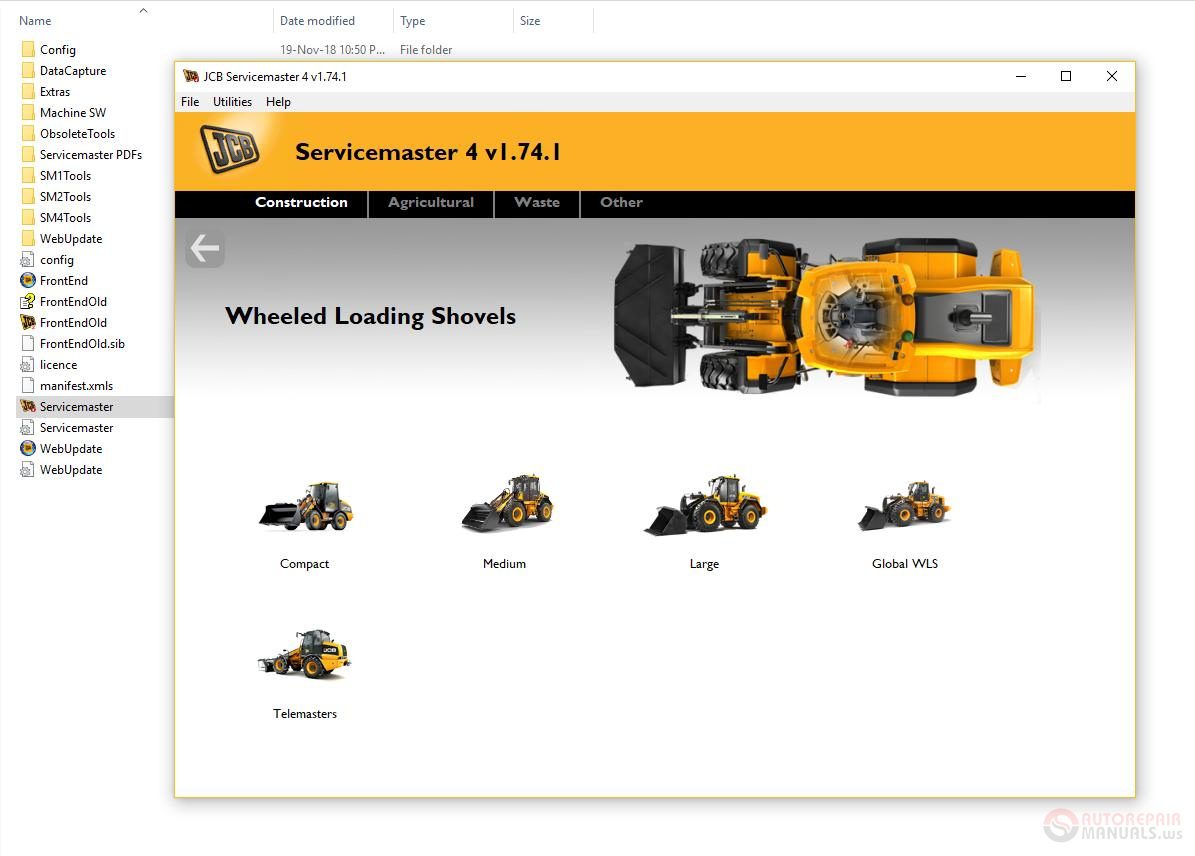This screenshot has height=856, width=1195.
Task: Click the Large label text
Action: (704, 564)
